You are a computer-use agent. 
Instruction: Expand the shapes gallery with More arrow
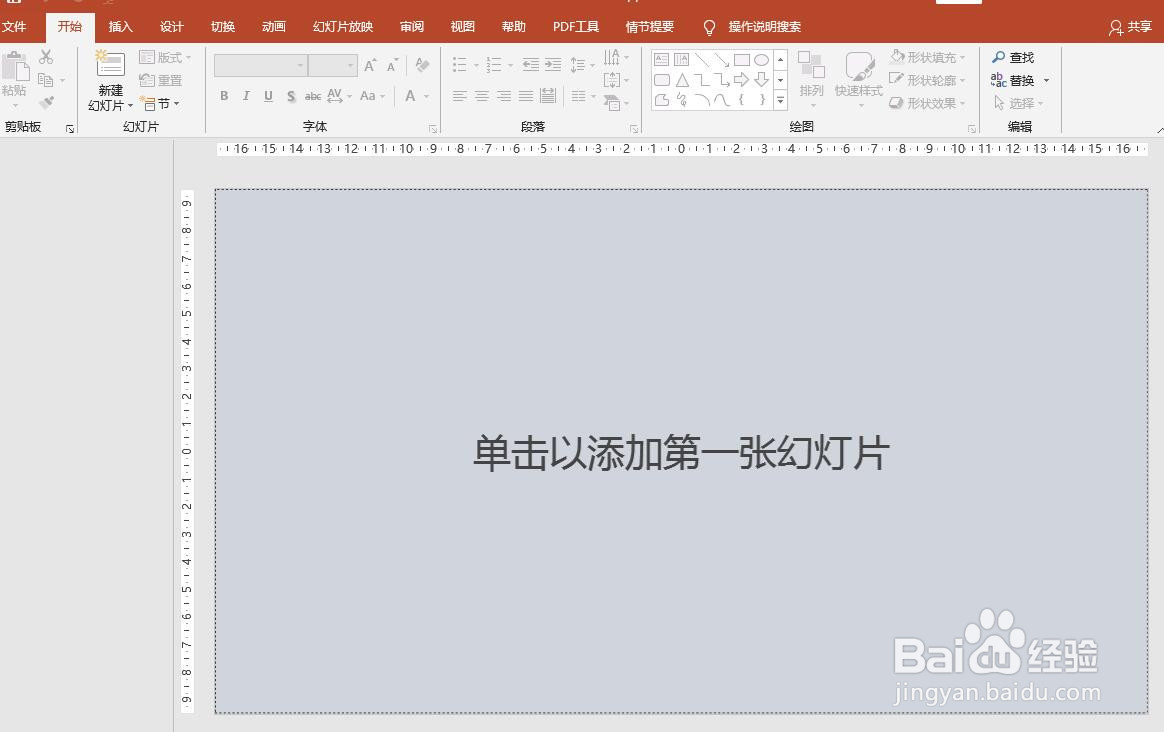click(x=779, y=101)
